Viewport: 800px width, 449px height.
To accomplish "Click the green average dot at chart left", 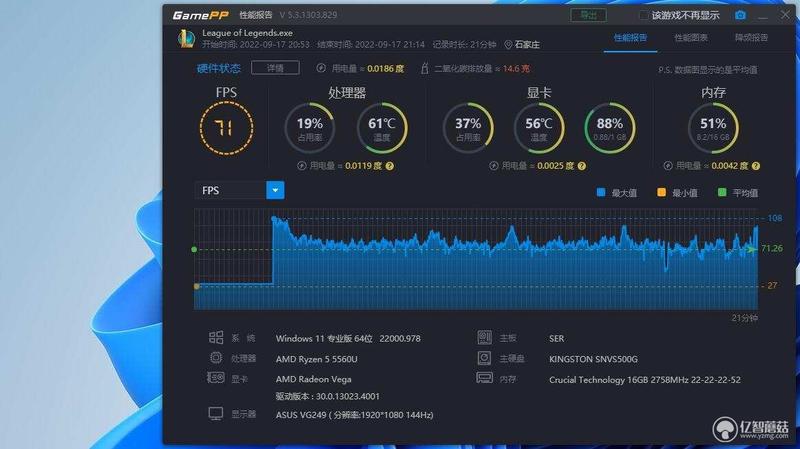I will tap(194, 250).
